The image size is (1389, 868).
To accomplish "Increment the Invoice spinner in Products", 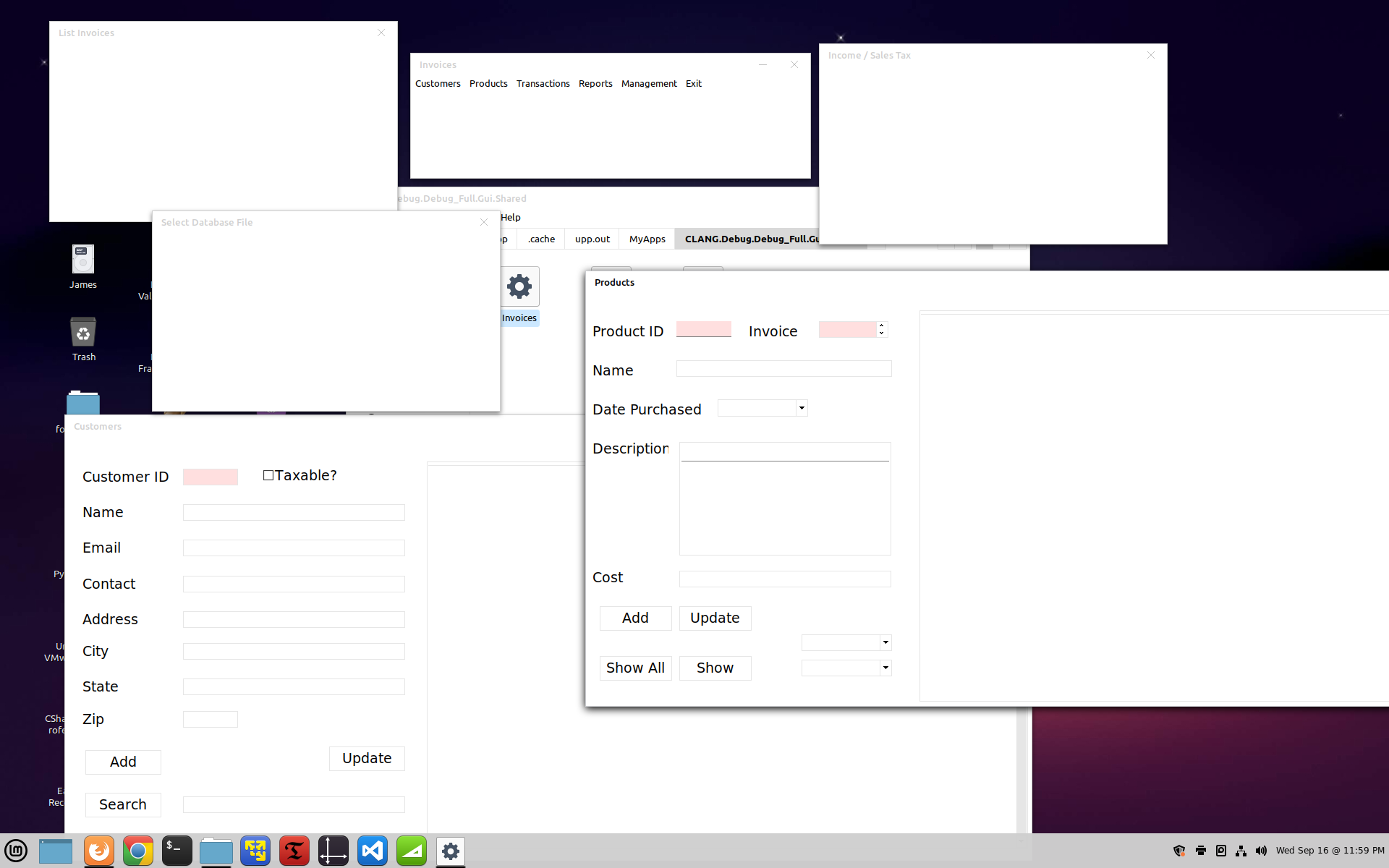I will [882, 326].
